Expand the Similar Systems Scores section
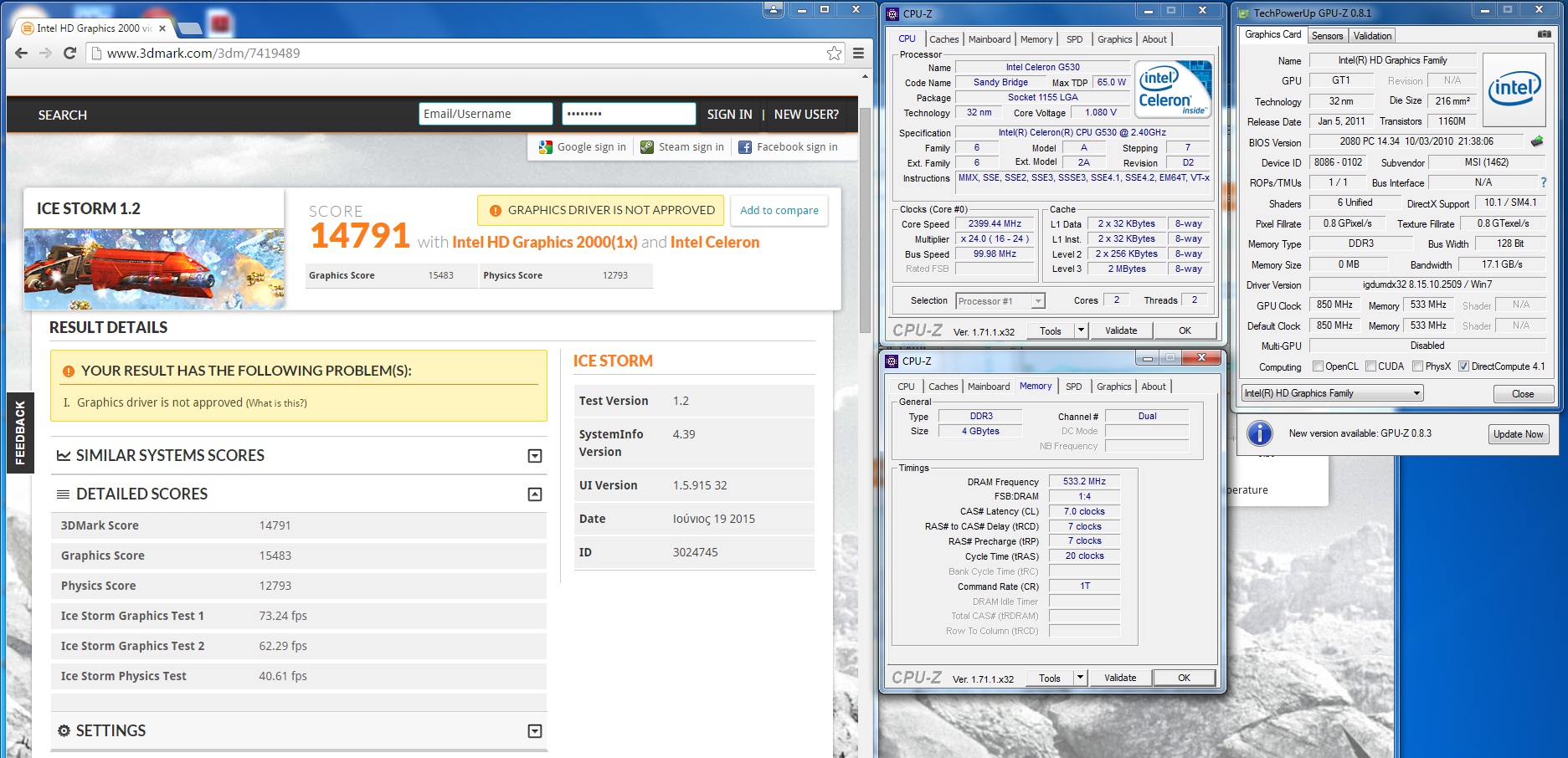This screenshot has height=758, width=1568. 535,456
